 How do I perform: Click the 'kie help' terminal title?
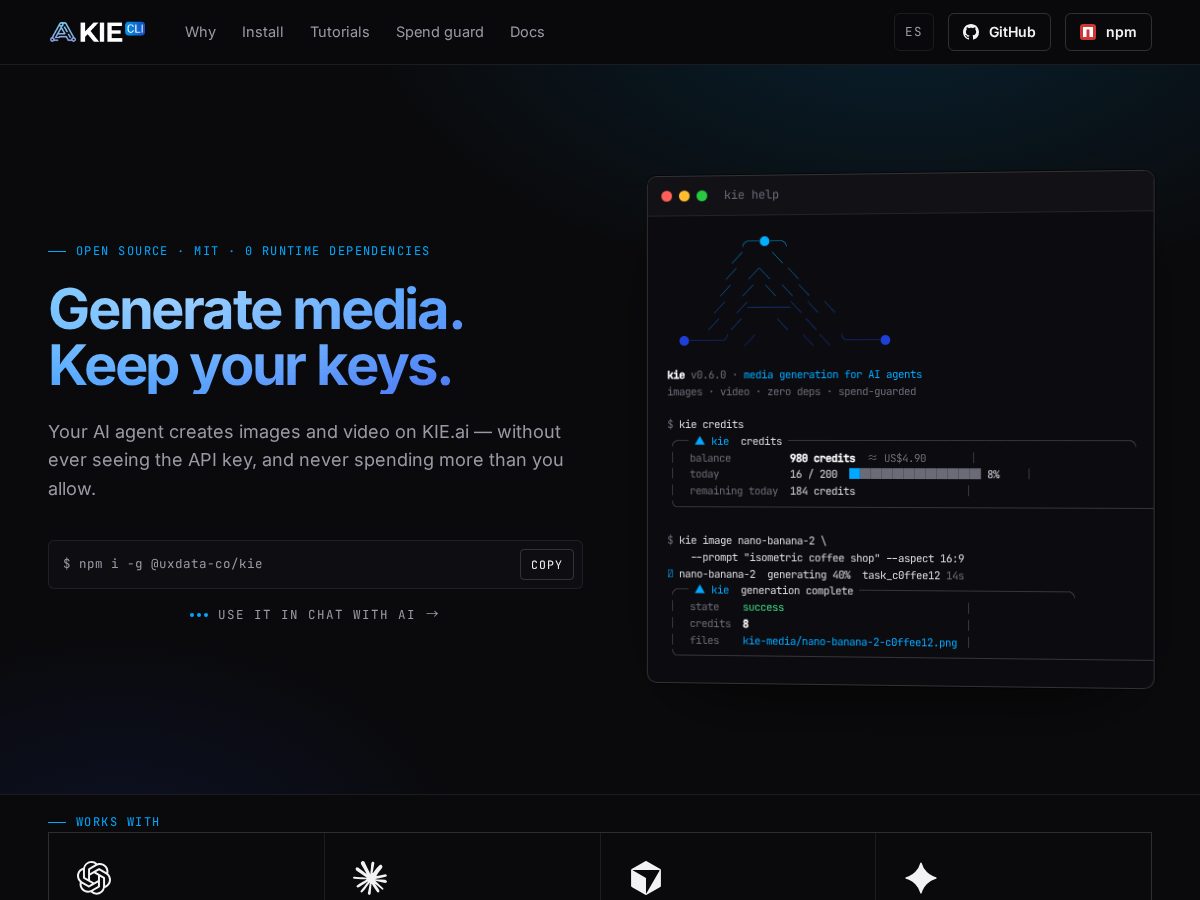click(751, 195)
